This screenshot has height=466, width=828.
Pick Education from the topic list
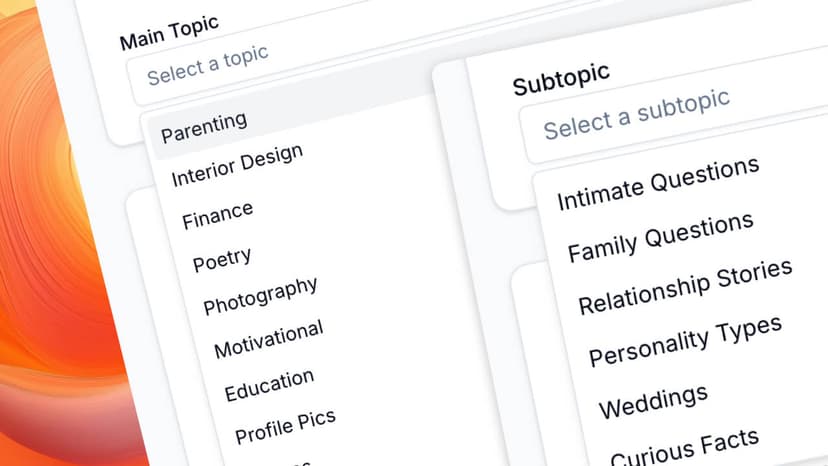click(269, 383)
